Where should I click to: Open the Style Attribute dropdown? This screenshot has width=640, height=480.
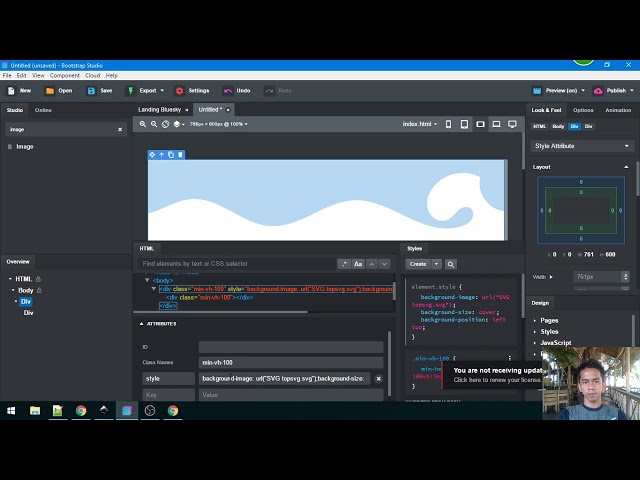582,146
